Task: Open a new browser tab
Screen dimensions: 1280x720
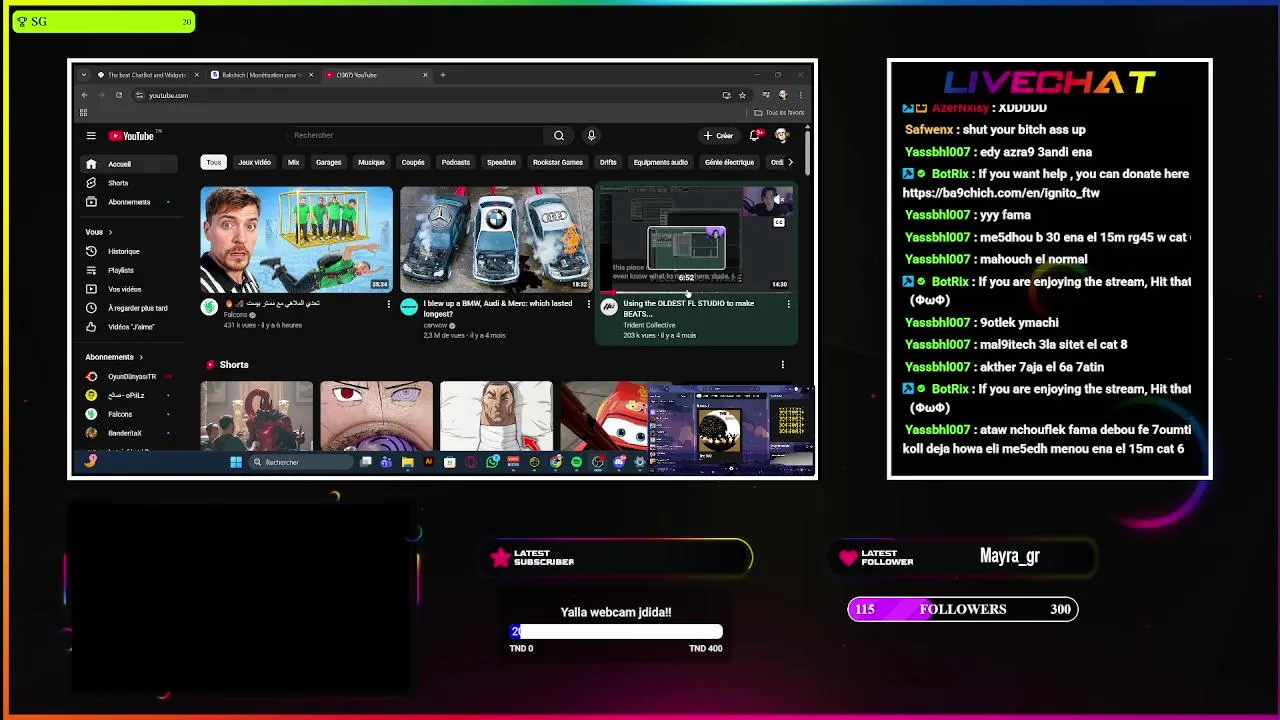Action: pyautogui.click(x=443, y=75)
